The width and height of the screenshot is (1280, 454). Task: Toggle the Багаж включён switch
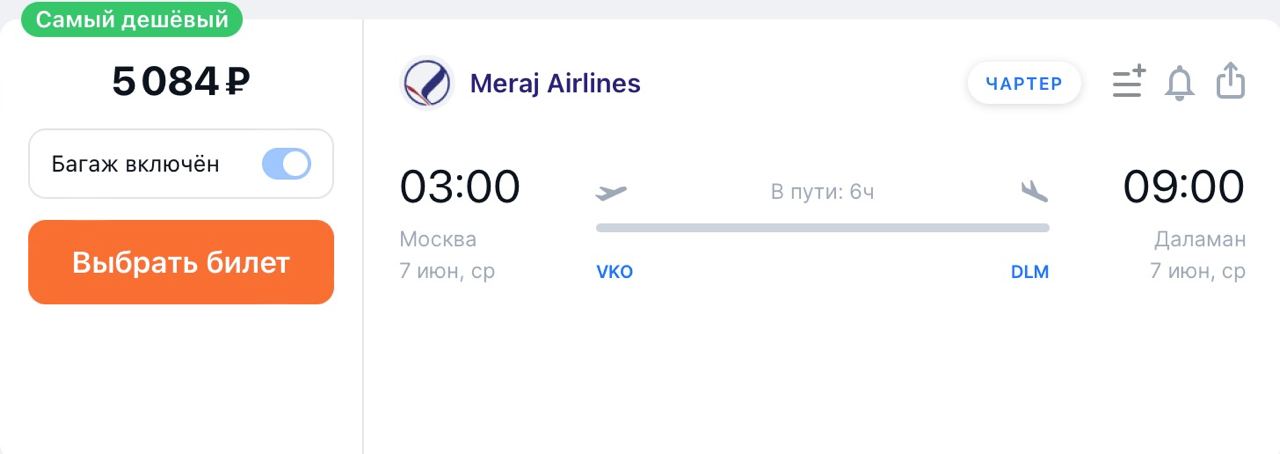click(x=287, y=164)
